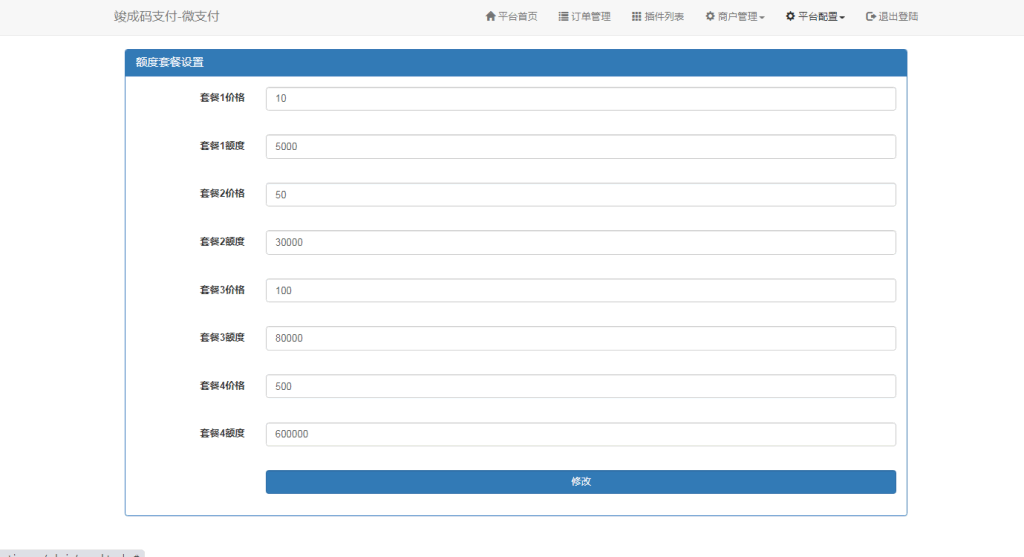
Task: Focus the 套餐3价格 field showing 100
Action: tap(580, 290)
